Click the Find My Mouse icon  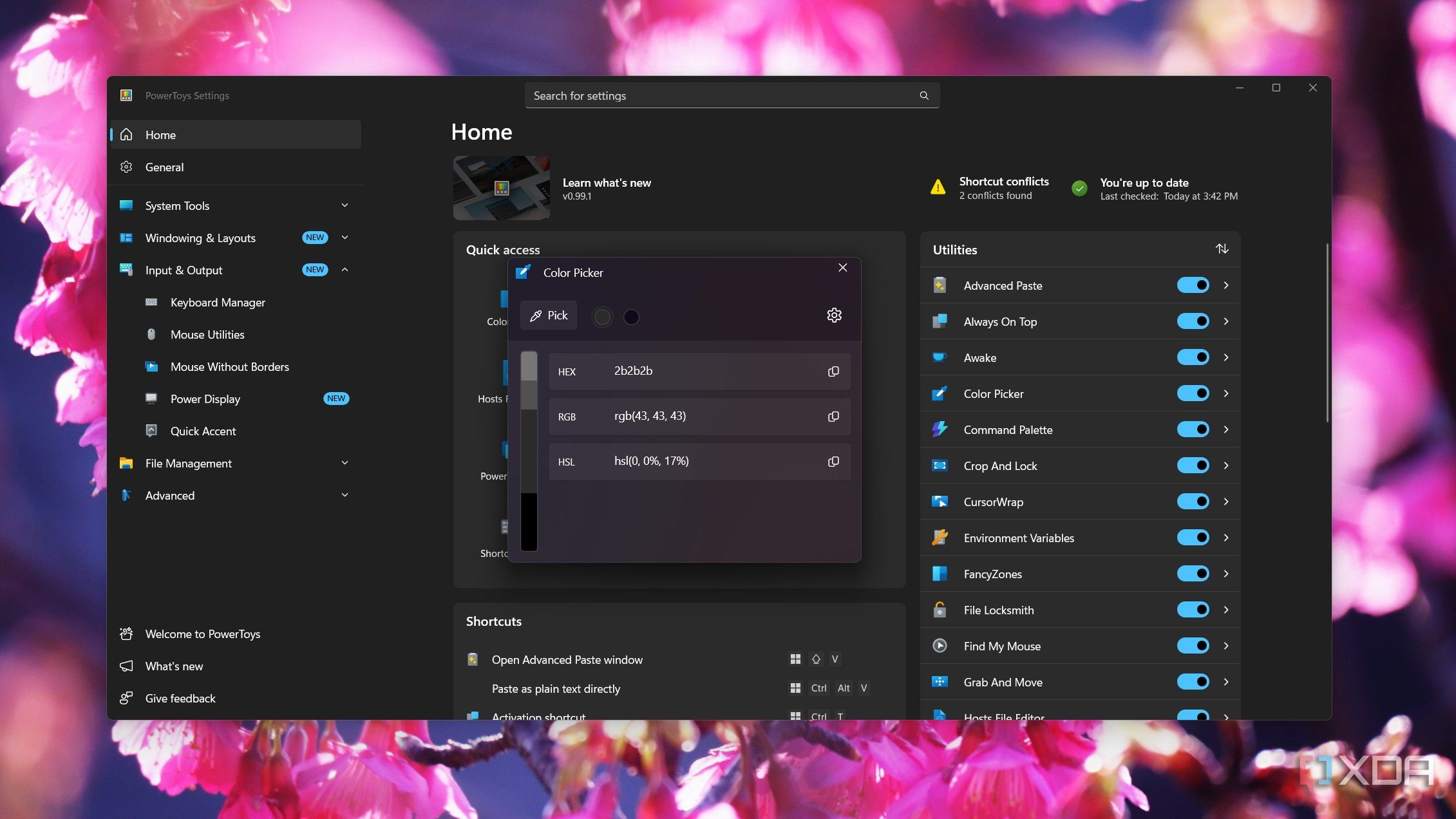940,646
